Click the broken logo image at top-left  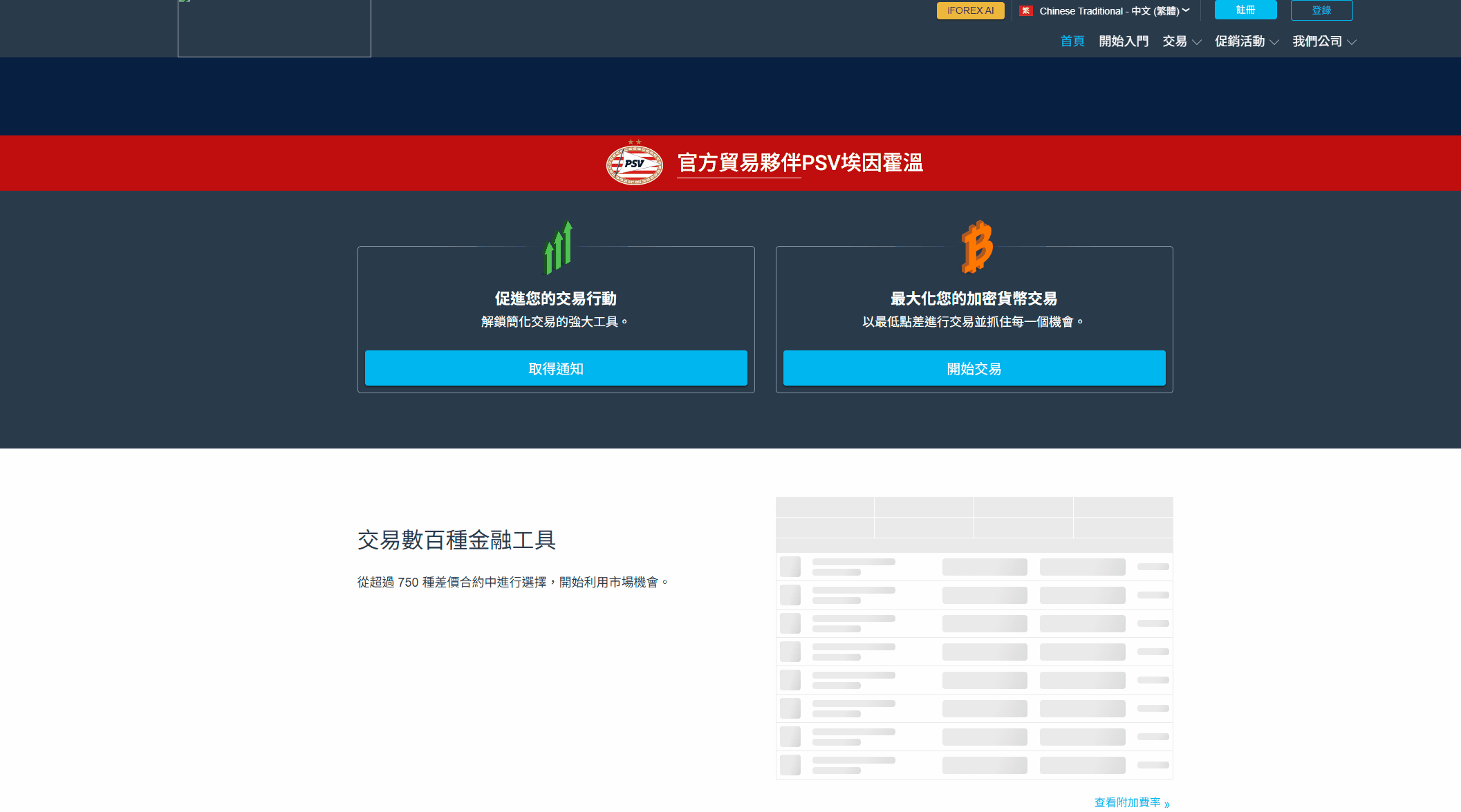point(274,28)
